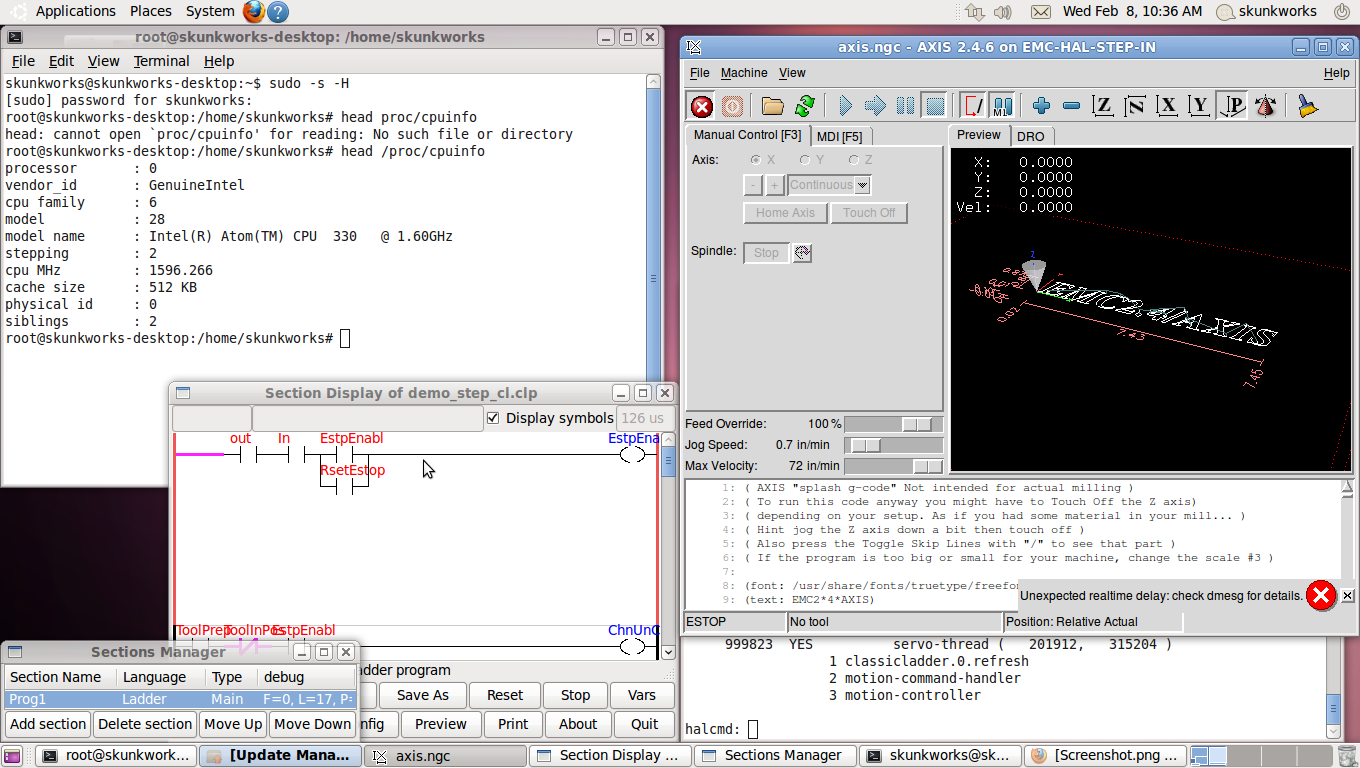The image size is (1360, 768).
Task: Toggle optional pause M1 icon
Action: tap(1002, 106)
